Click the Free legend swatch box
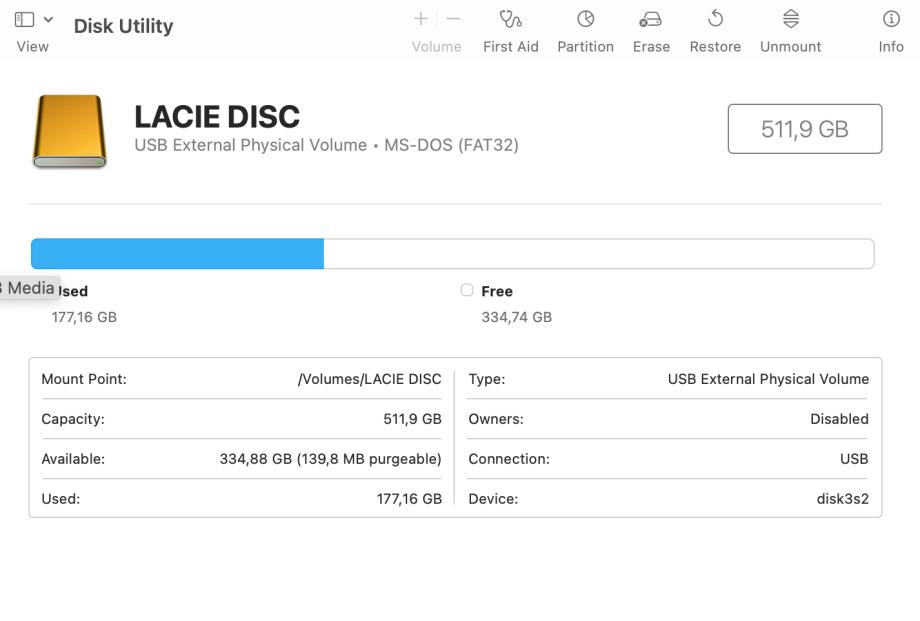The width and height of the screenshot is (920, 621). click(467, 290)
